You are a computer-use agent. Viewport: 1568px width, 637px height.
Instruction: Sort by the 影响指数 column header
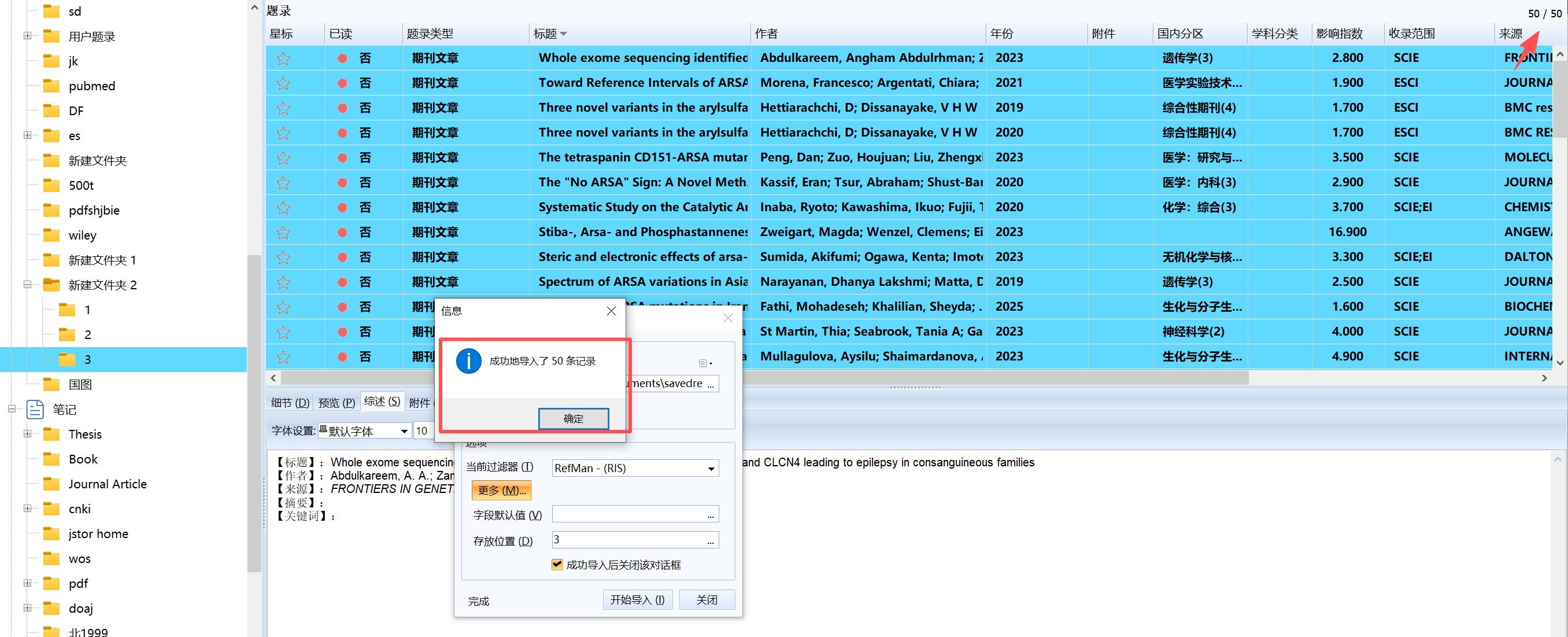pos(1347,34)
